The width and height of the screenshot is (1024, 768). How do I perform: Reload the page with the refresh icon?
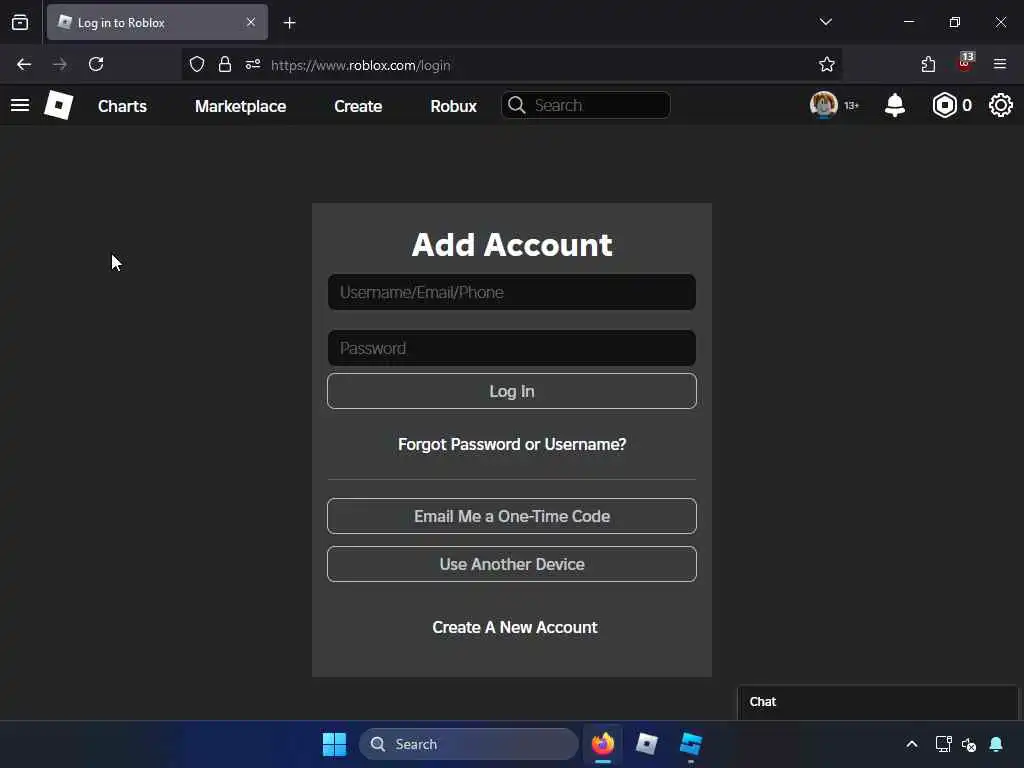point(96,64)
